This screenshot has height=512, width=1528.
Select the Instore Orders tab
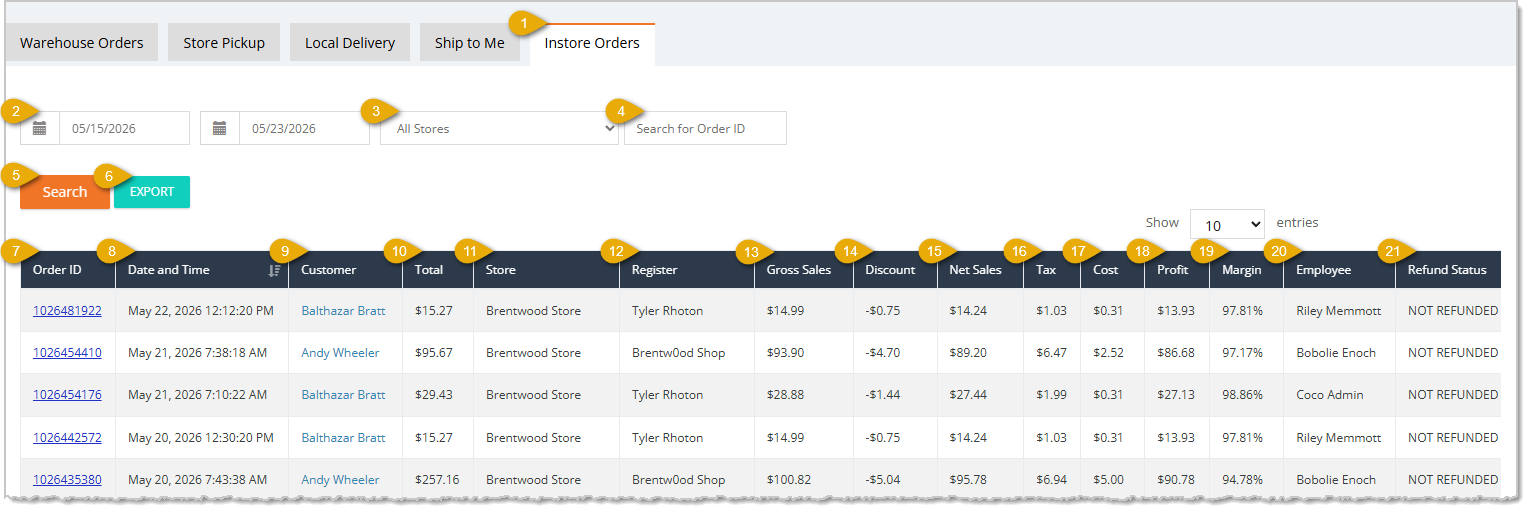click(x=592, y=43)
